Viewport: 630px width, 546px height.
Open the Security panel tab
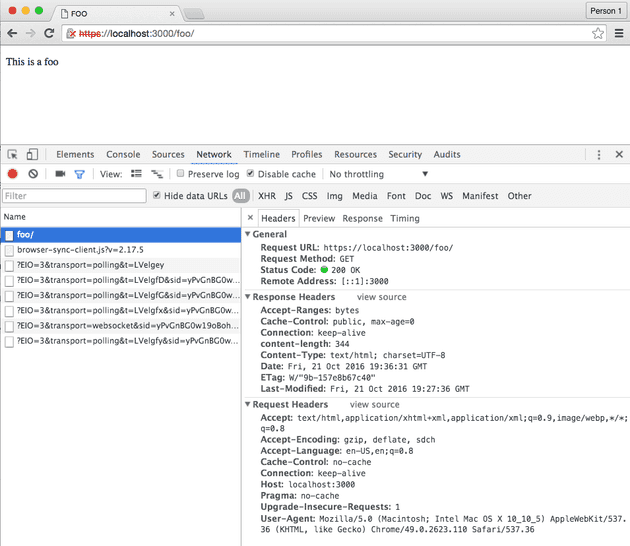pos(405,154)
